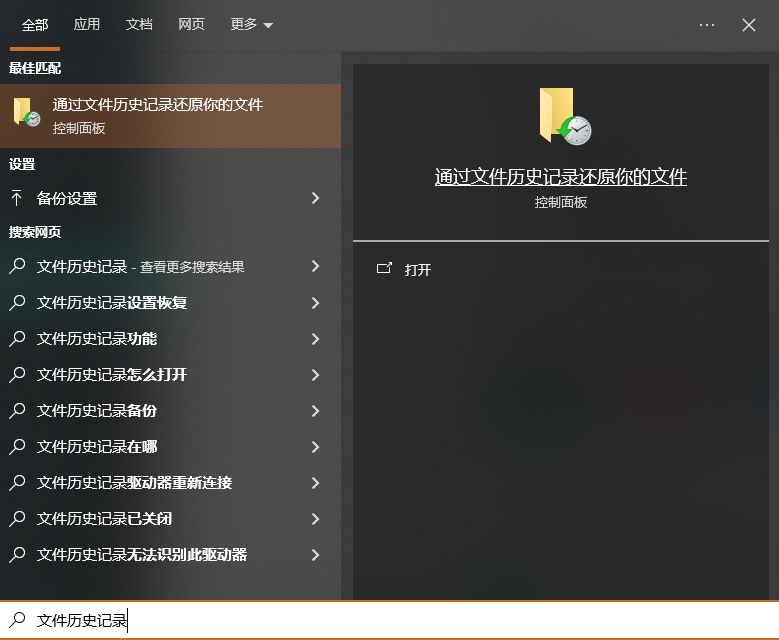Expand chevron for 文件历史记录功能
779x640 pixels.
pos(315,339)
